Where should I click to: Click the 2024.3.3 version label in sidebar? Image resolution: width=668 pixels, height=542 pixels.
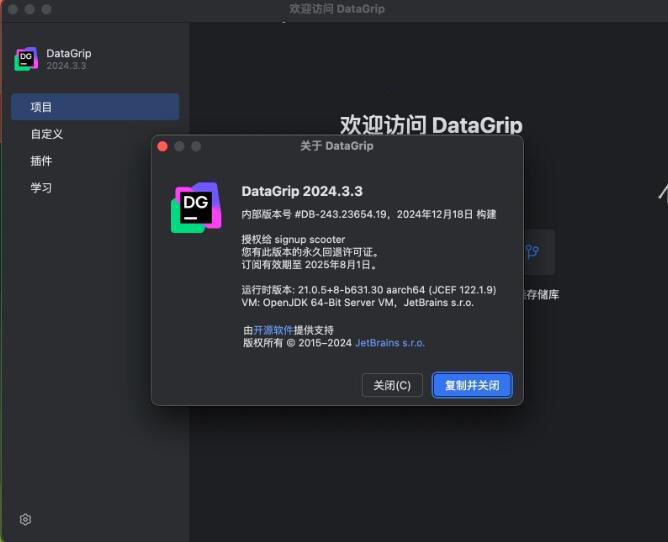pos(66,66)
